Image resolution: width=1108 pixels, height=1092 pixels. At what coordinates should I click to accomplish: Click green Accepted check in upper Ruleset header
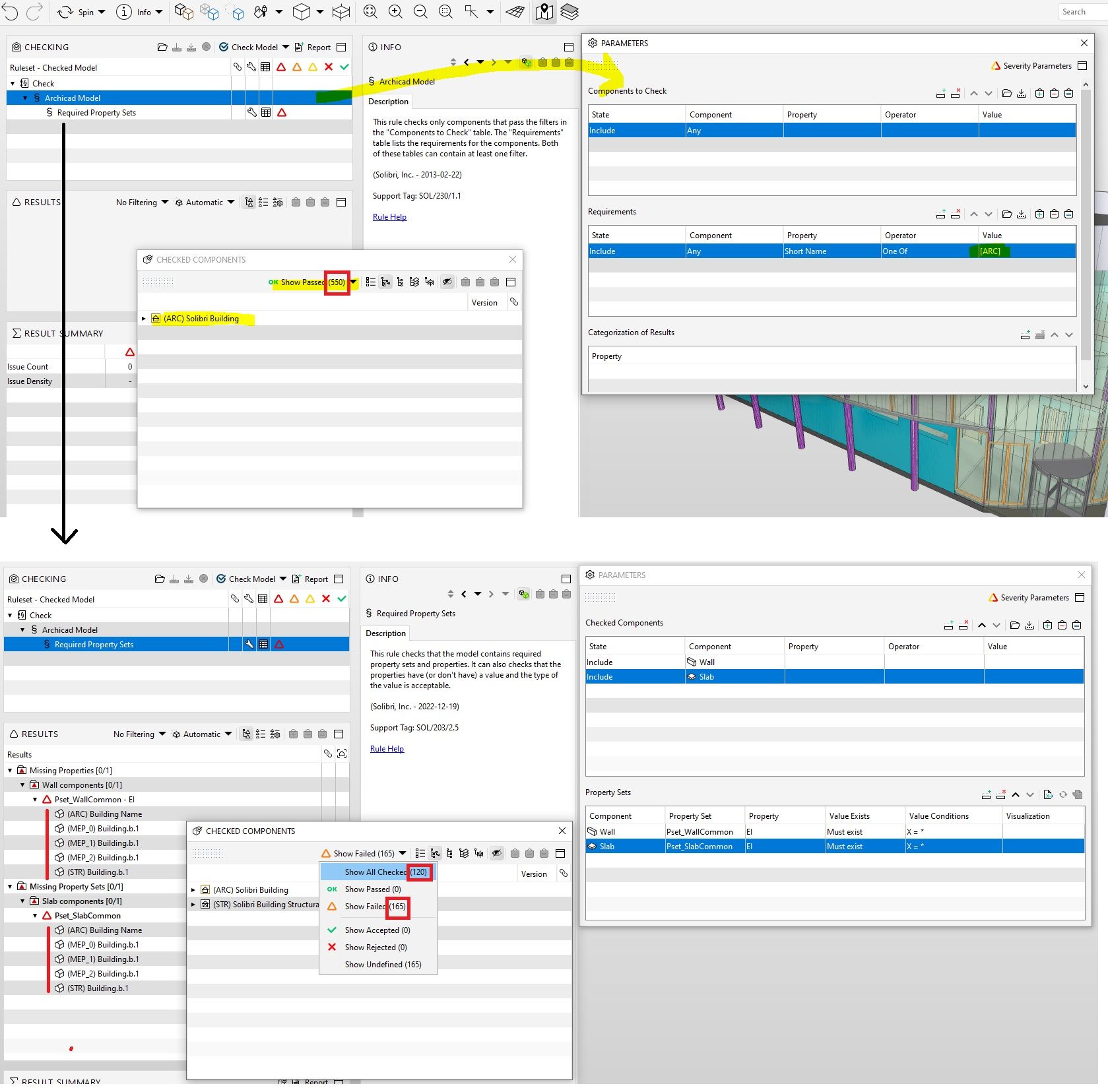pos(344,67)
